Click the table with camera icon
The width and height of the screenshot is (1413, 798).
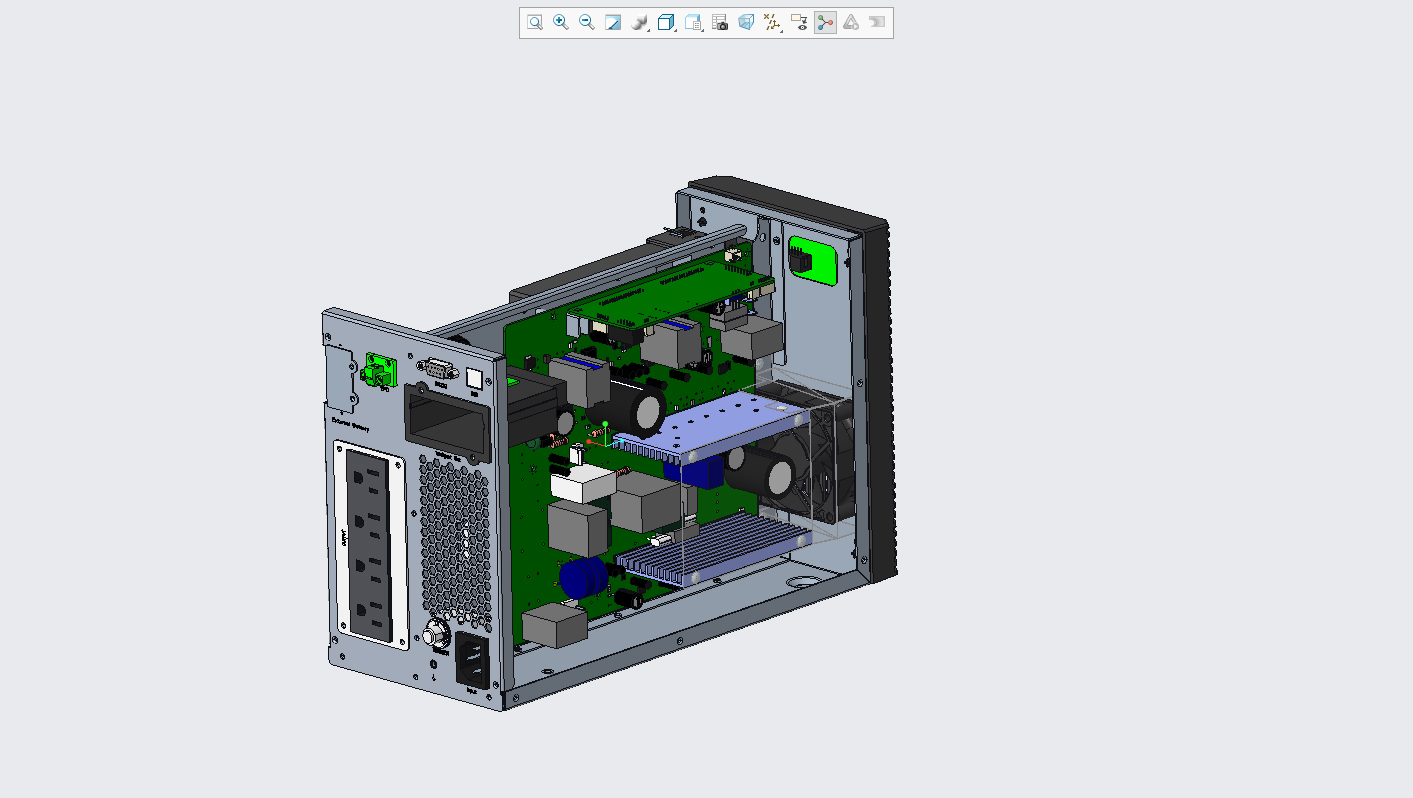[720, 22]
